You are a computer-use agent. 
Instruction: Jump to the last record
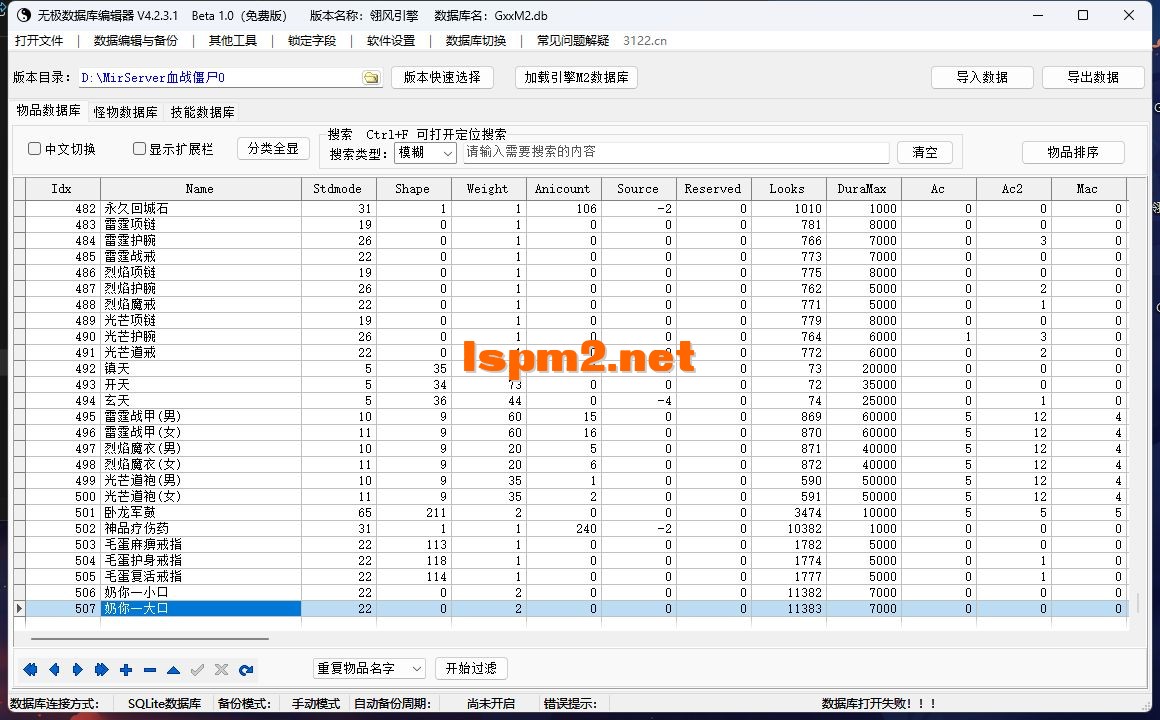102,670
